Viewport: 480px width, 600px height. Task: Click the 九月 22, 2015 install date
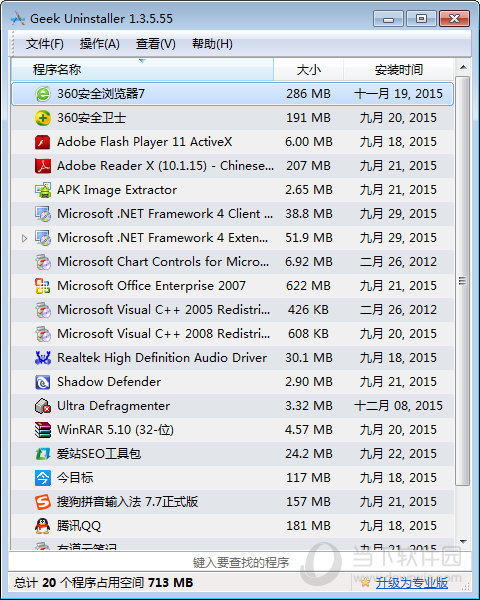tap(398, 454)
